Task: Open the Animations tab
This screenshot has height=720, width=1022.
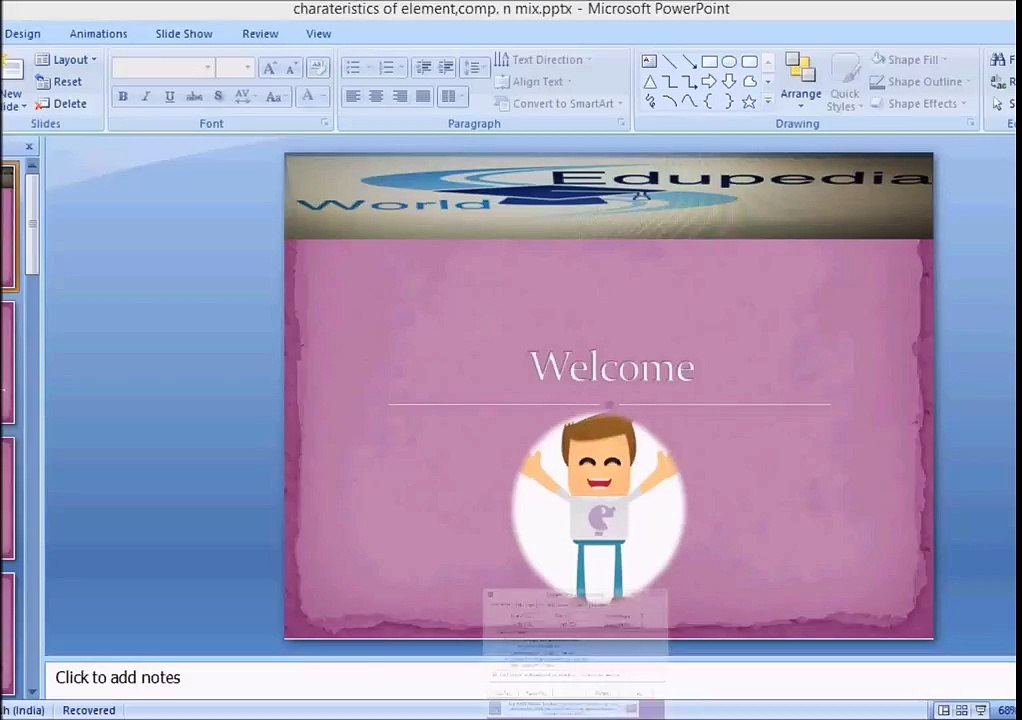Action: coord(98,34)
